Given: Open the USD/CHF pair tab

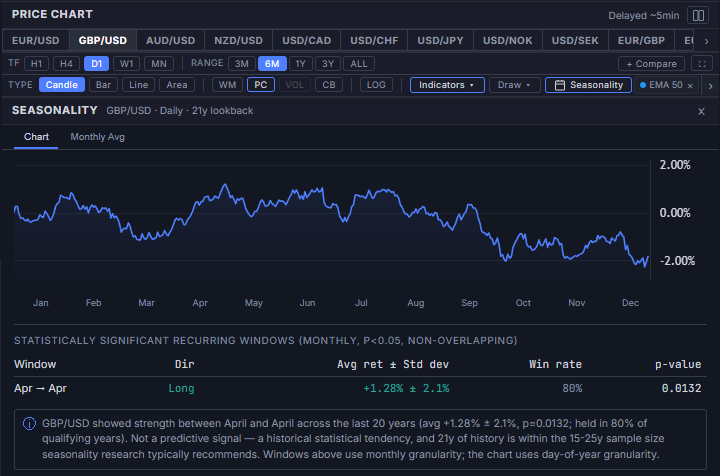Looking at the screenshot, I should [x=374, y=40].
